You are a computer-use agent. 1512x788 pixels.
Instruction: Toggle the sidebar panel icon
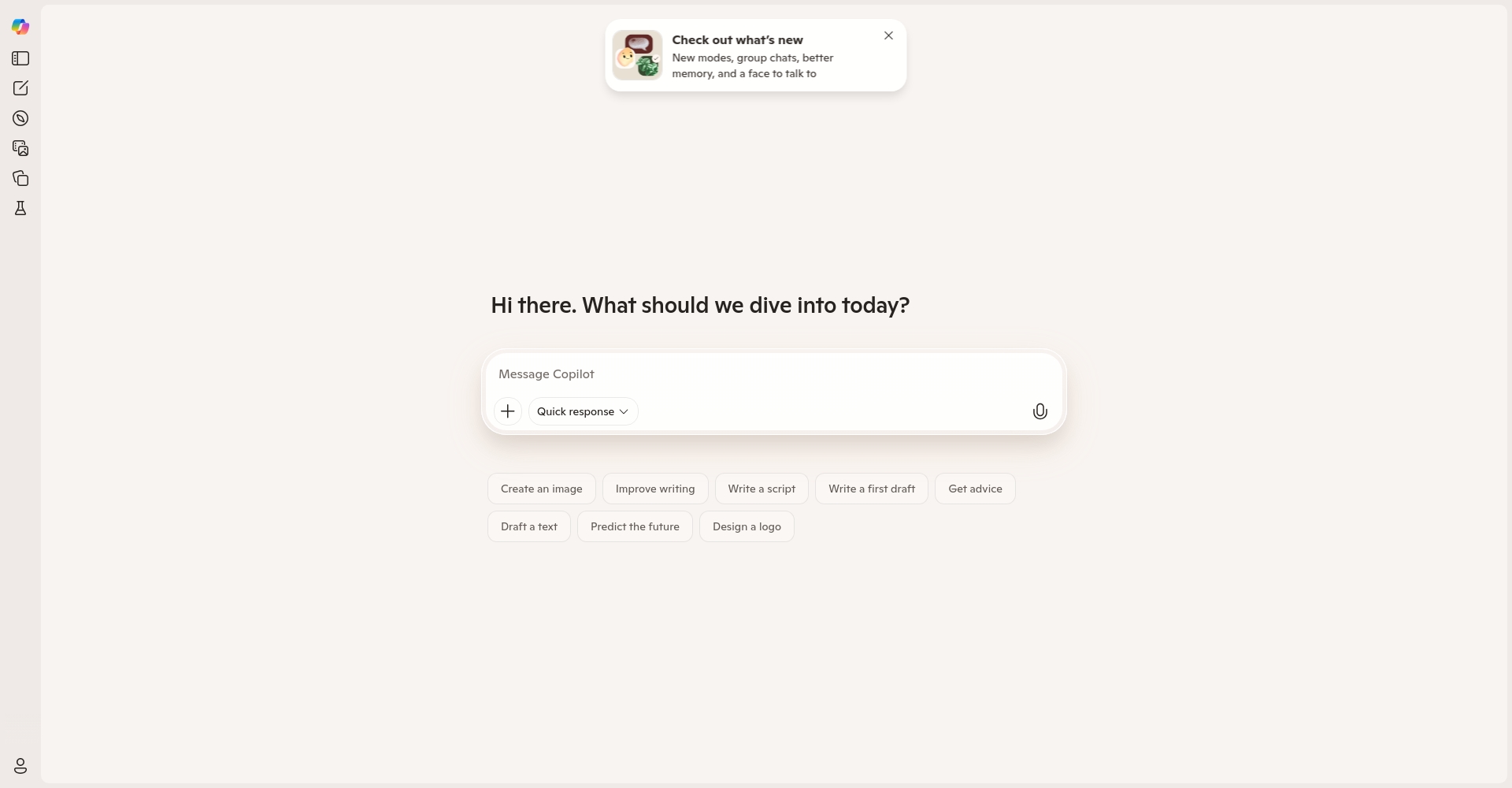coord(20,58)
